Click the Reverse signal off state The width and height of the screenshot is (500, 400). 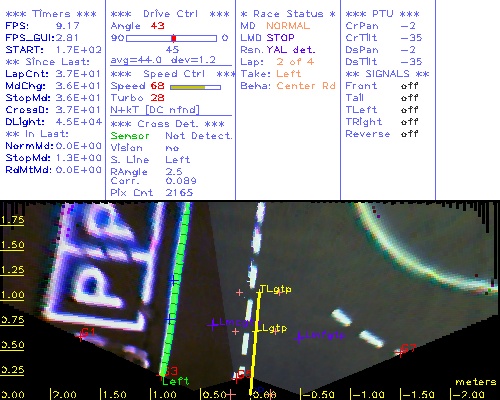click(x=410, y=134)
